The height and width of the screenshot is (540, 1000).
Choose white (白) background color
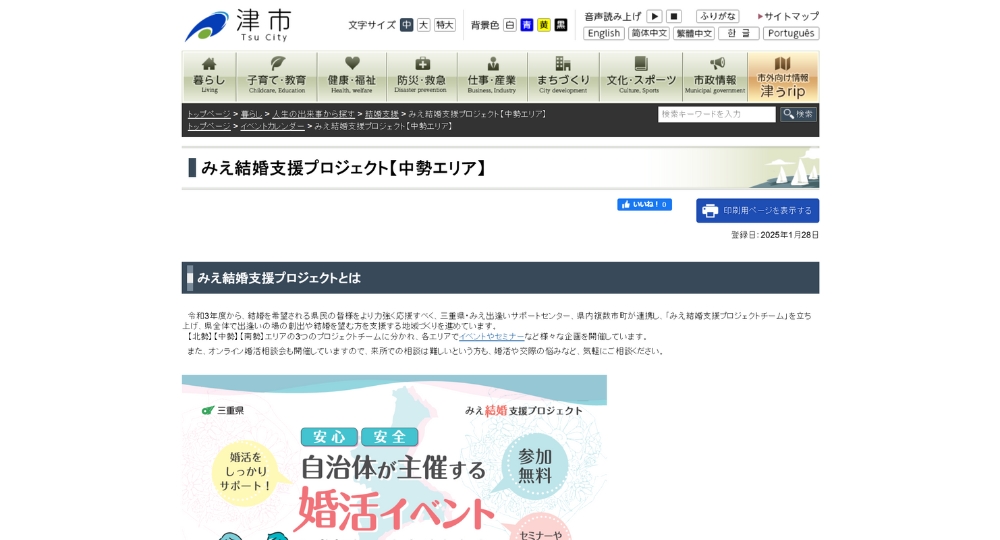510,25
